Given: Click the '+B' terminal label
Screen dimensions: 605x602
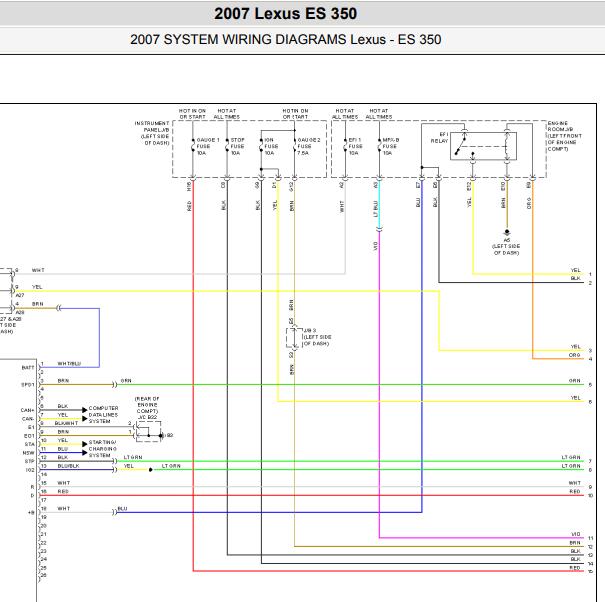Looking at the screenshot, I should 31,512.
